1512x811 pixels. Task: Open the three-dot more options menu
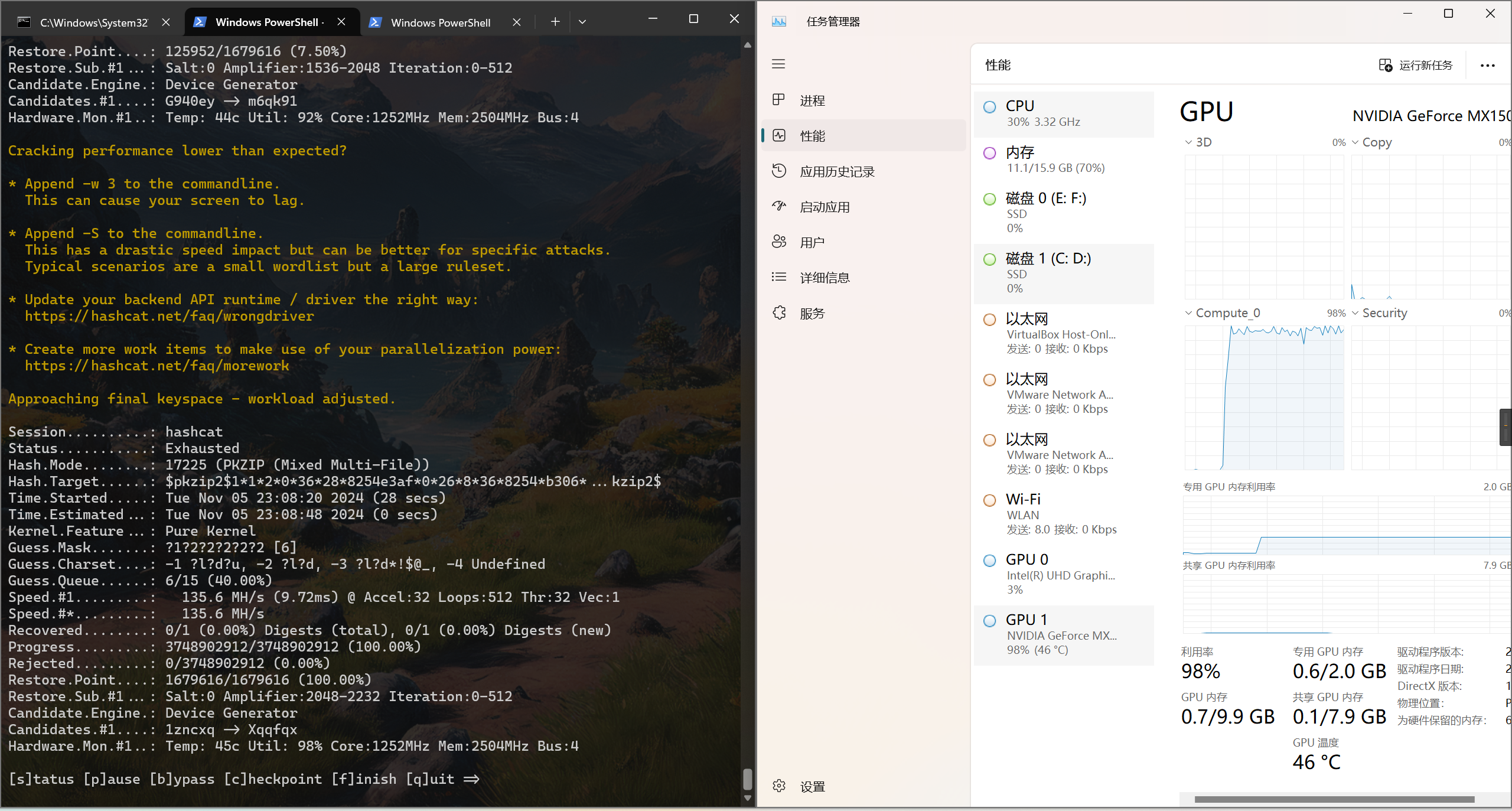point(1487,65)
